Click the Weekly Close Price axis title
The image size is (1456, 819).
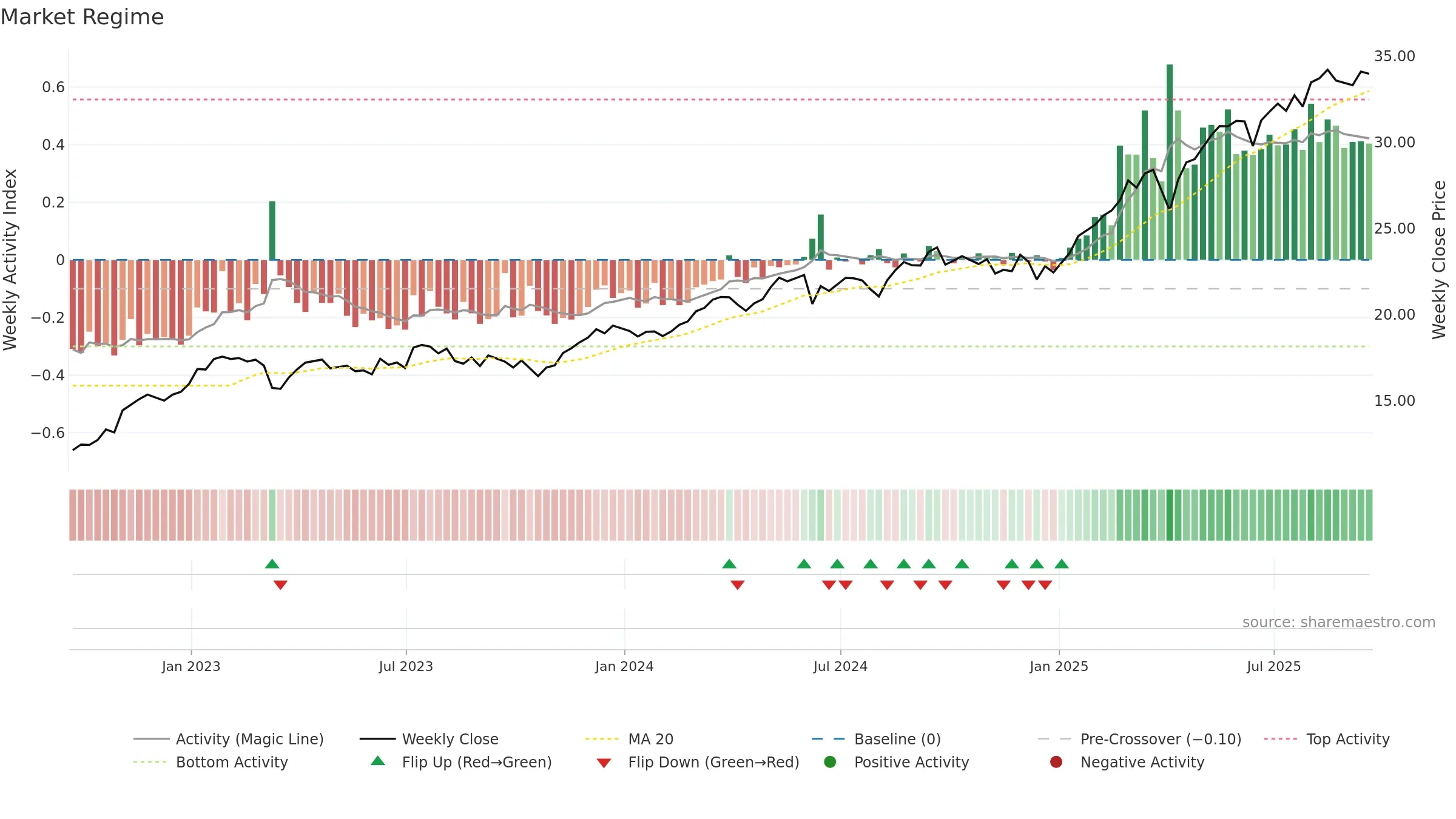coord(1439,260)
